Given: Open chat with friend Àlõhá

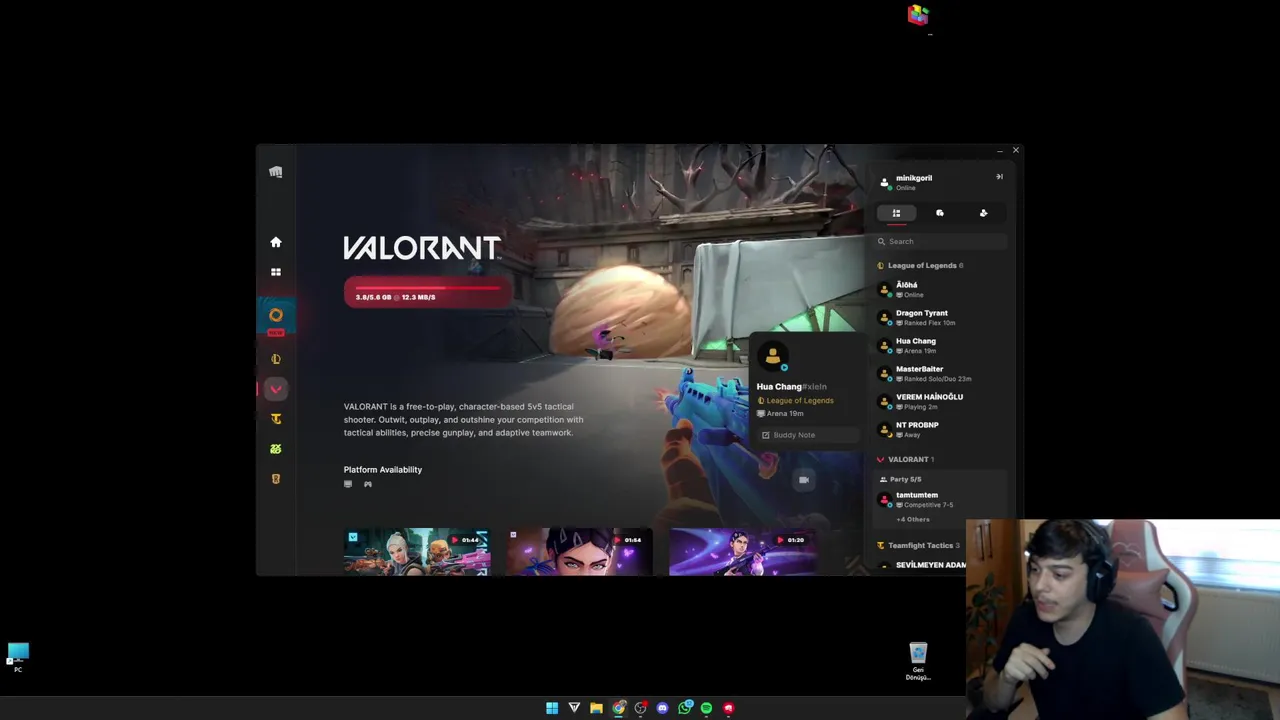Looking at the screenshot, I should click(x=940, y=289).
